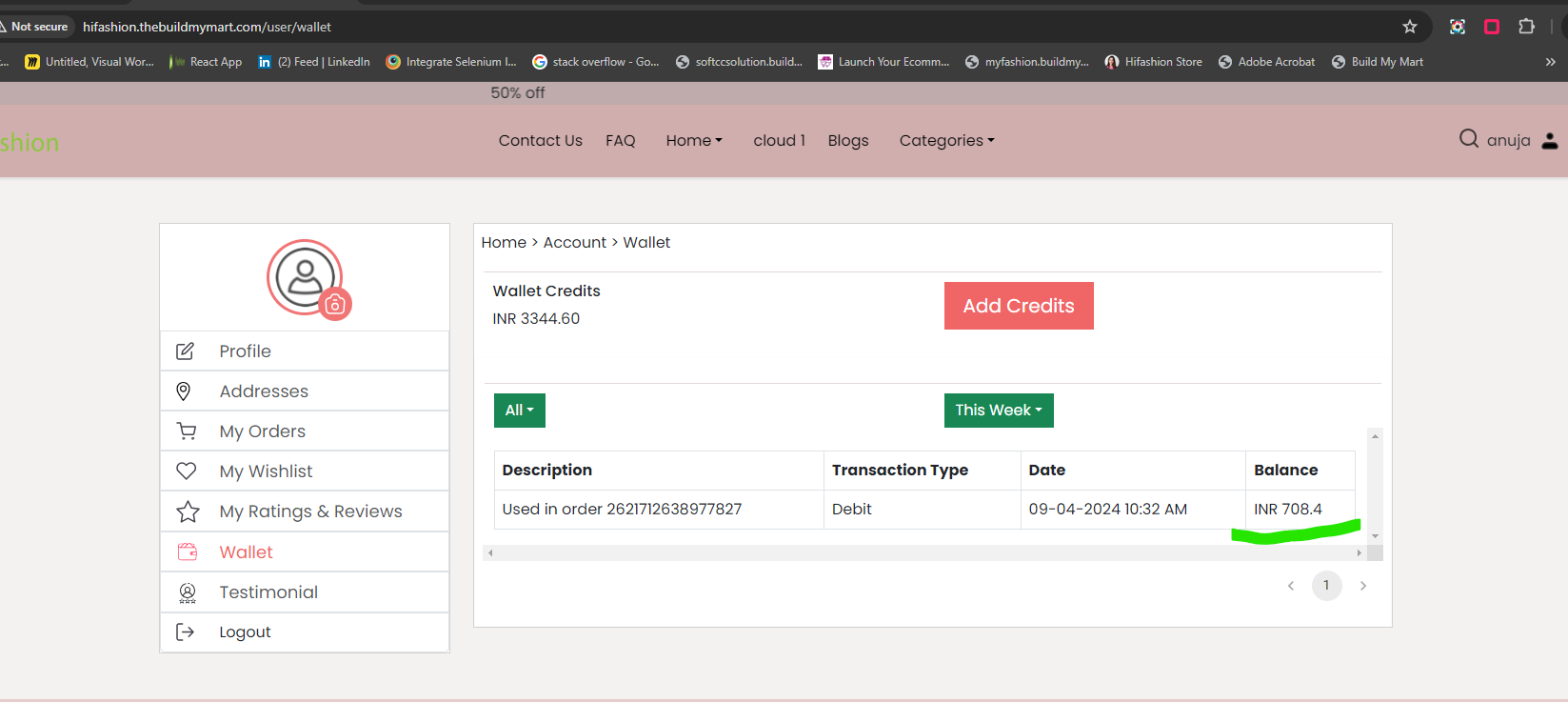Viewport: 1568px width, 702px height.
Task: Go to previous page in pagination
Action: pyautogui.click(x=1291, y=586)
